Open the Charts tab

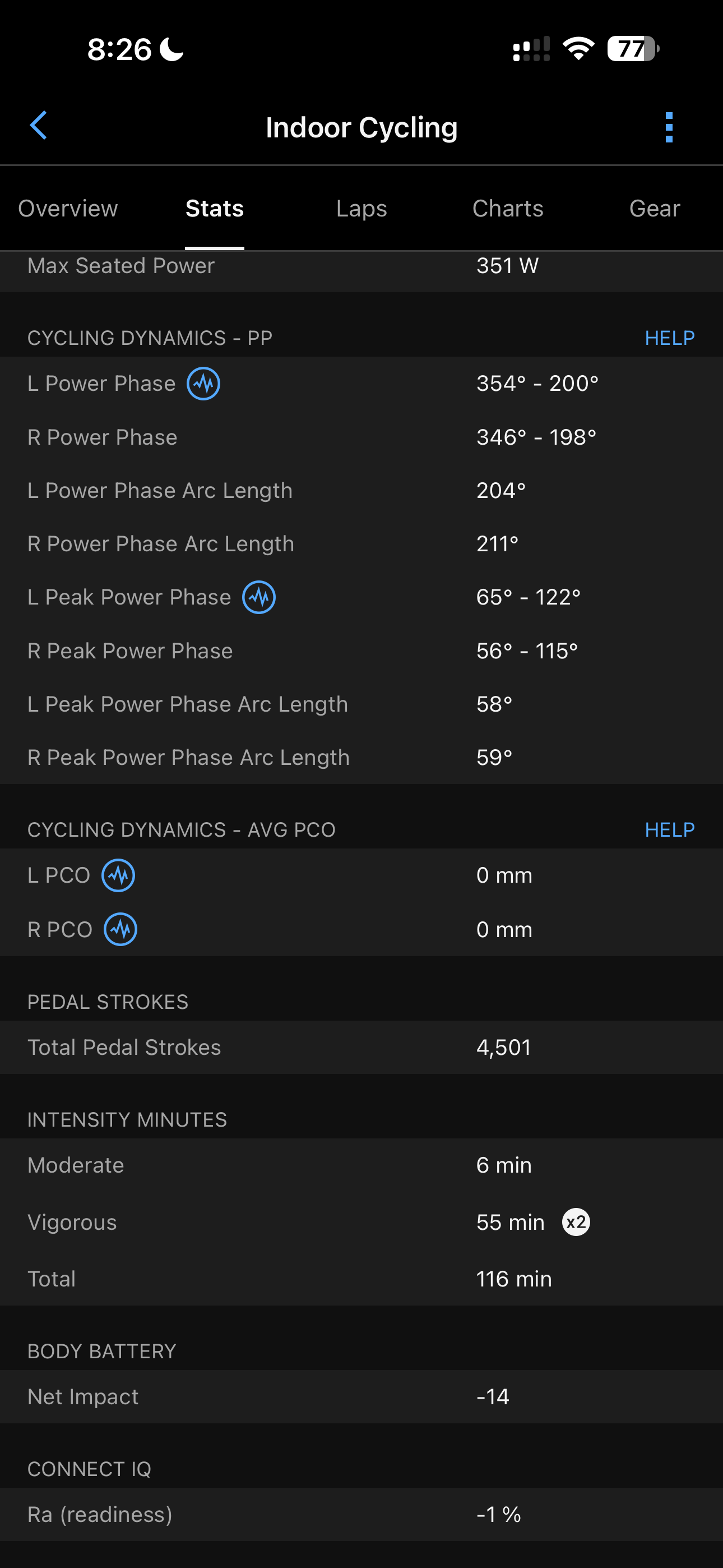(x=508, y=209)
